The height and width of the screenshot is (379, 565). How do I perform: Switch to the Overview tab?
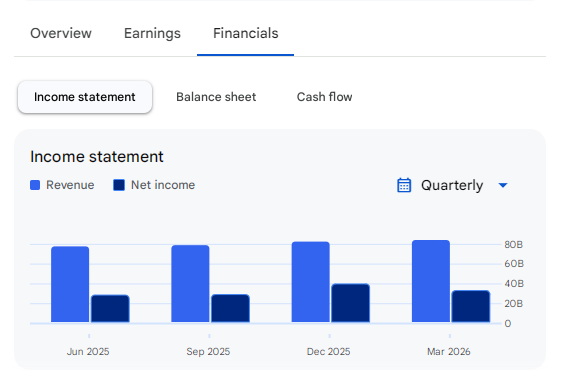pos(61,33)
